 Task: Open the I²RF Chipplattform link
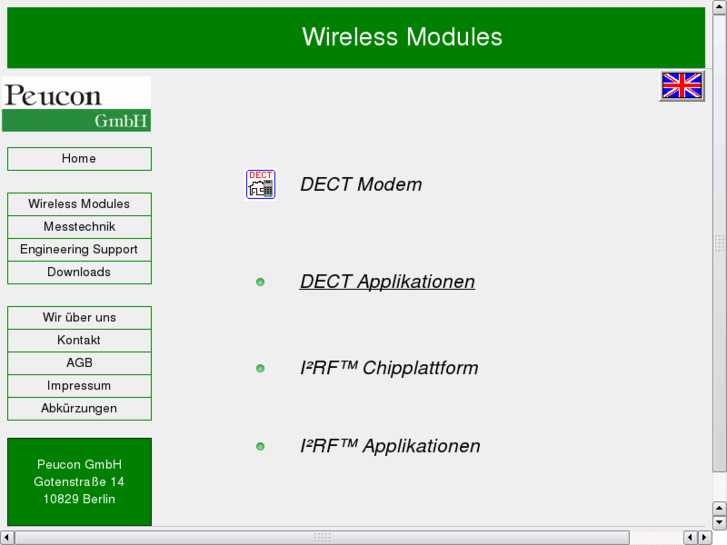click(x=389, y=368)
